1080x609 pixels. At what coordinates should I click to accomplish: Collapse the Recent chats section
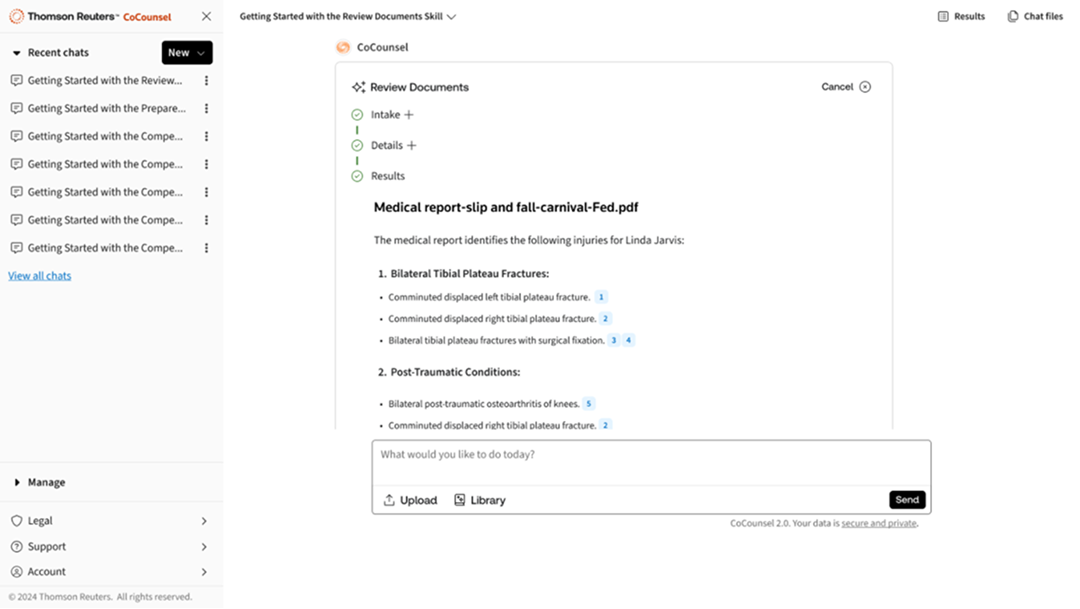(17, 53)
